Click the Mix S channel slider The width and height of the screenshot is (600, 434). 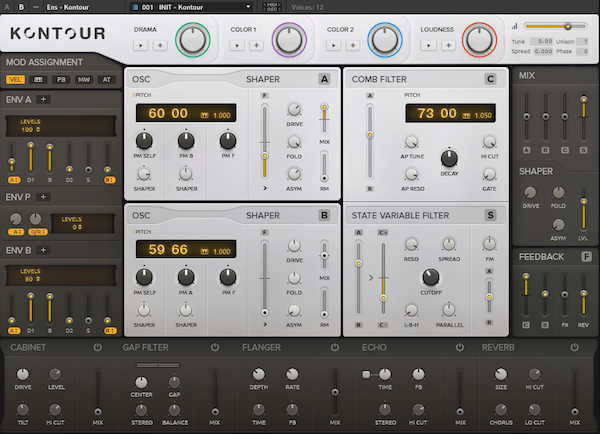583,117
